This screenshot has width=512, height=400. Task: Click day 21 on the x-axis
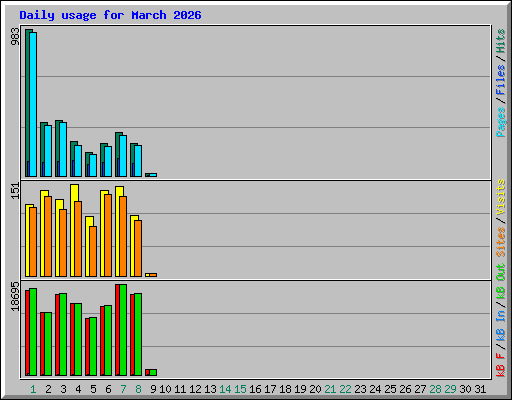pos(330,389)
